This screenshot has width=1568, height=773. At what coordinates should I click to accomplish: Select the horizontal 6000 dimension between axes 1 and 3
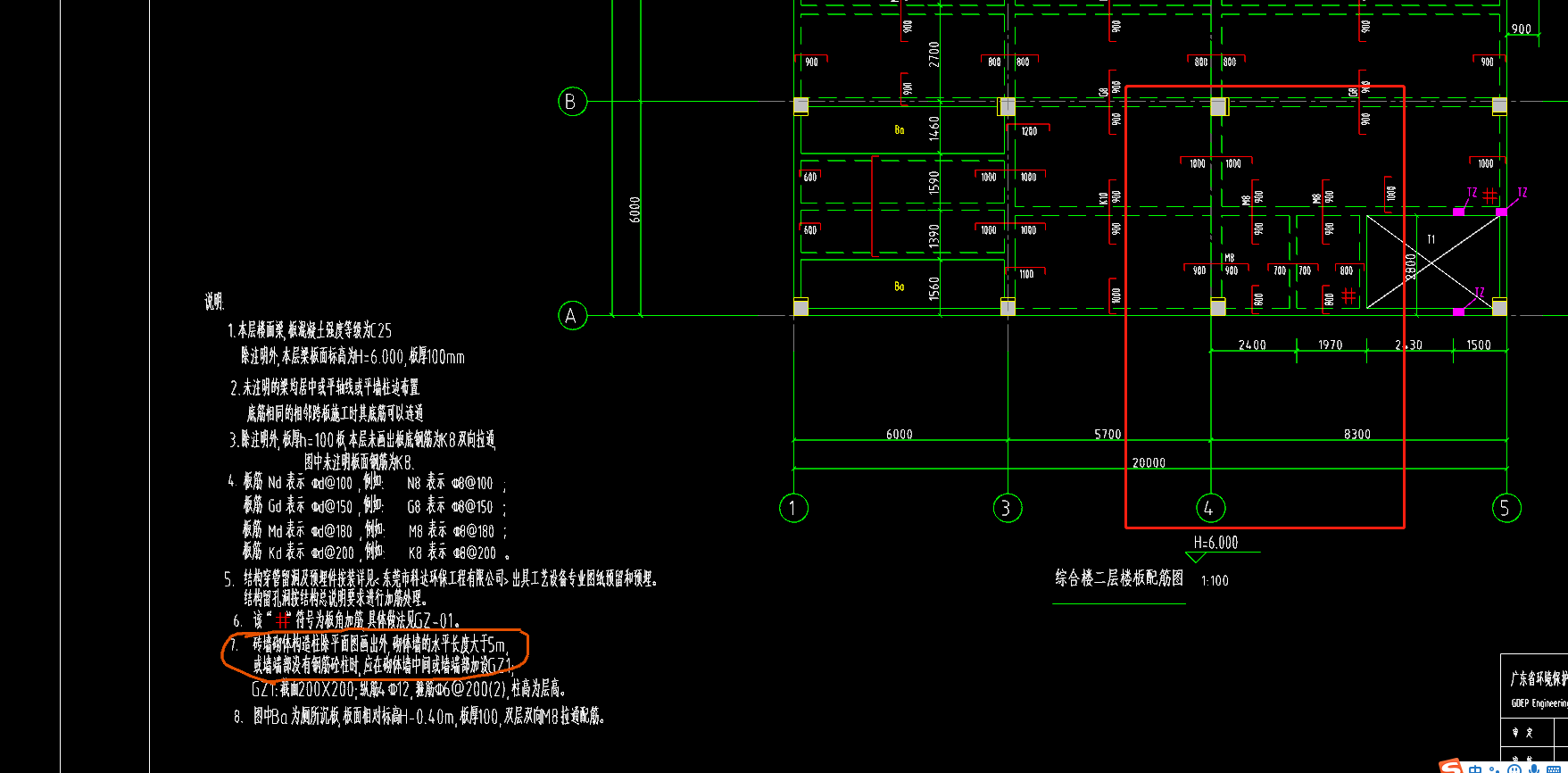point(900,434)
